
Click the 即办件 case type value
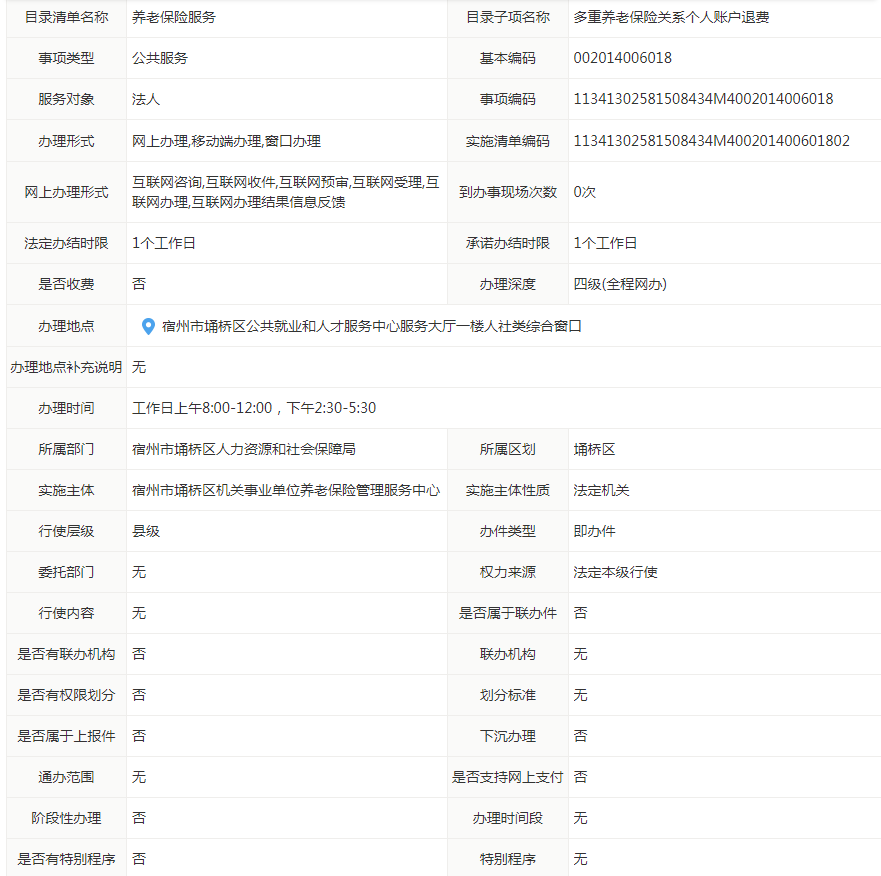[594, 531]
